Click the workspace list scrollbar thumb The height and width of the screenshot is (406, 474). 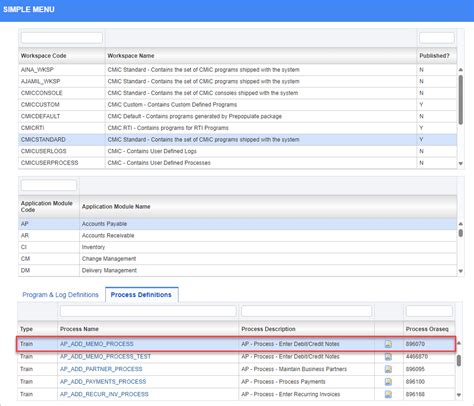click(x=461, y=100)
